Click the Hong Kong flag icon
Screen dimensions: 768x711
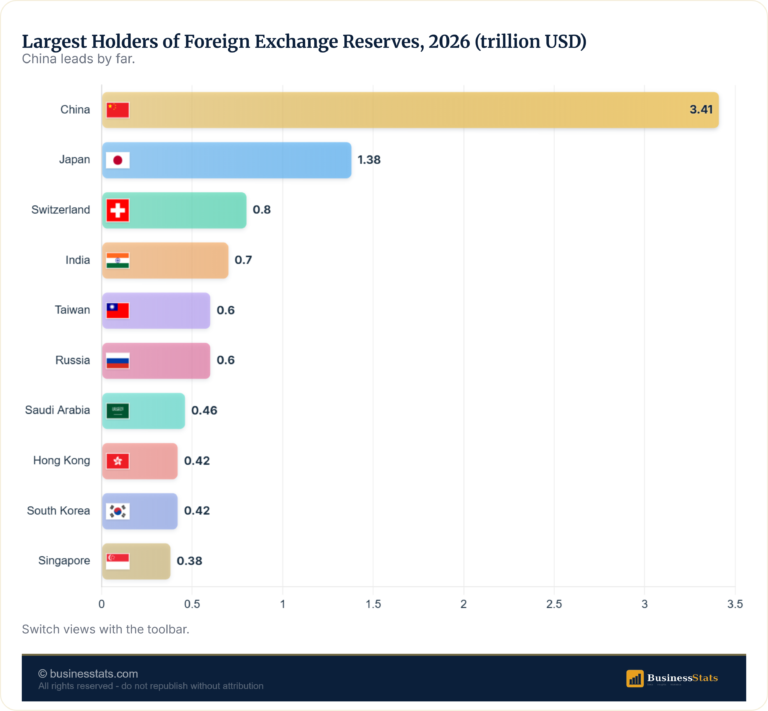coord(118,461)
